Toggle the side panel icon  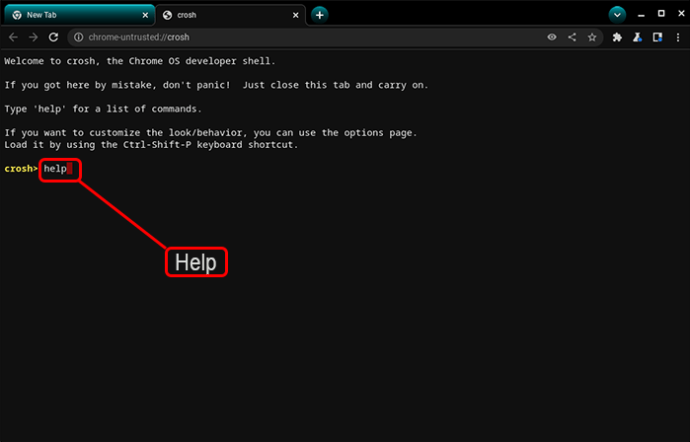click(x=657, y=37)
